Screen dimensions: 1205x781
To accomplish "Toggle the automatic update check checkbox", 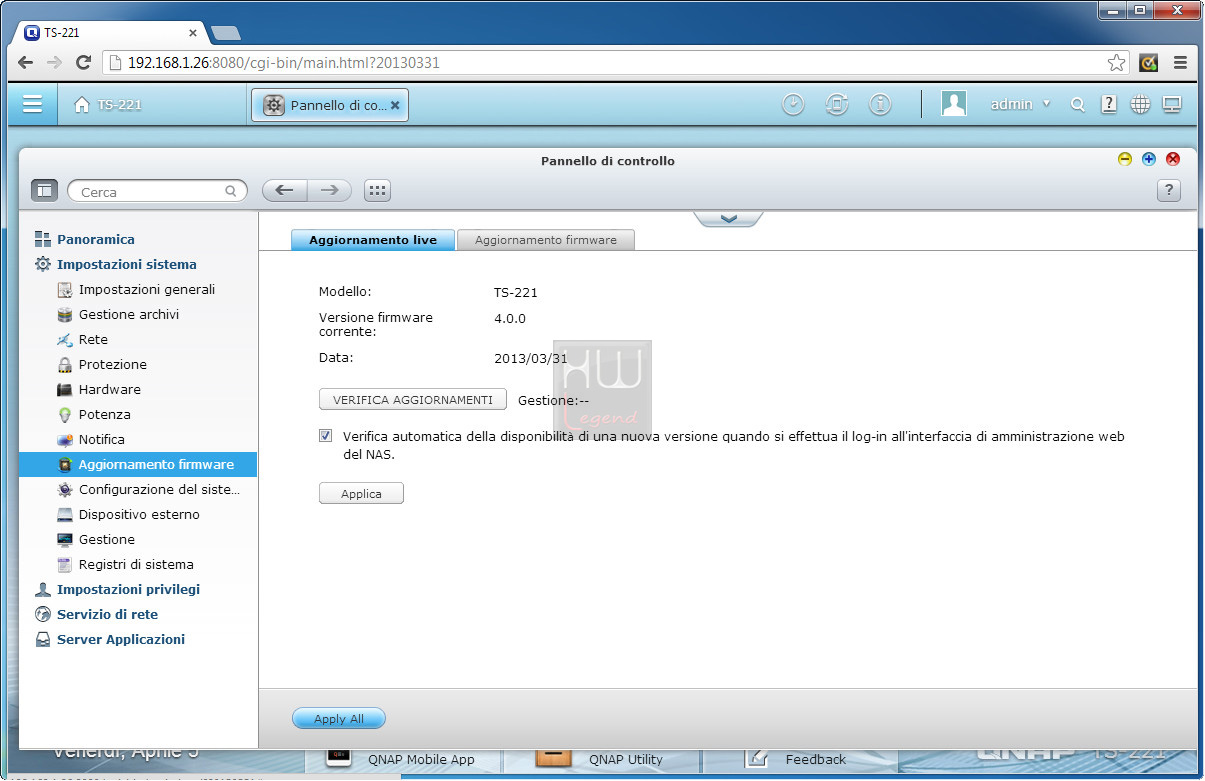I will 326,436.
